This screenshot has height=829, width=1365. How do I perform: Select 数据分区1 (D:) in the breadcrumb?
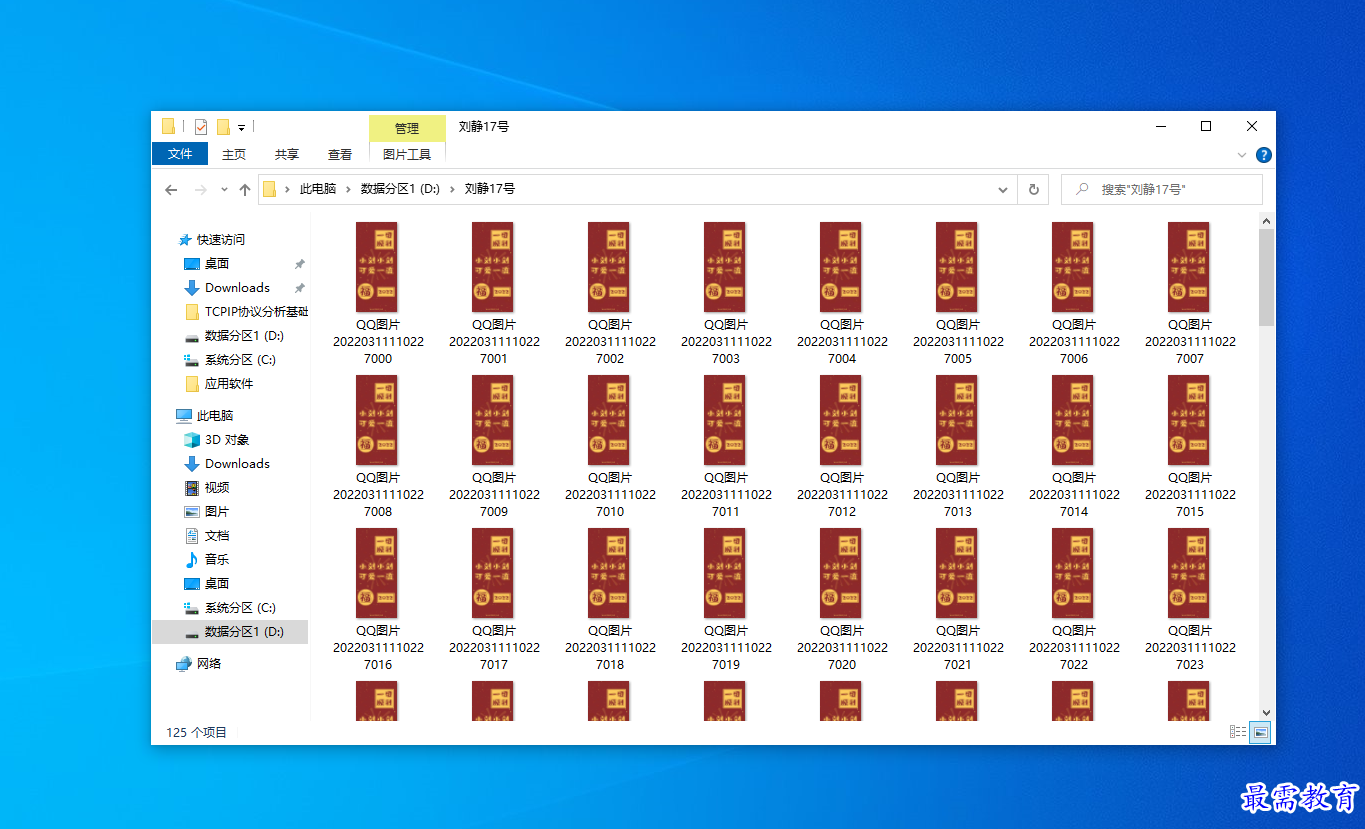(400, 189)
